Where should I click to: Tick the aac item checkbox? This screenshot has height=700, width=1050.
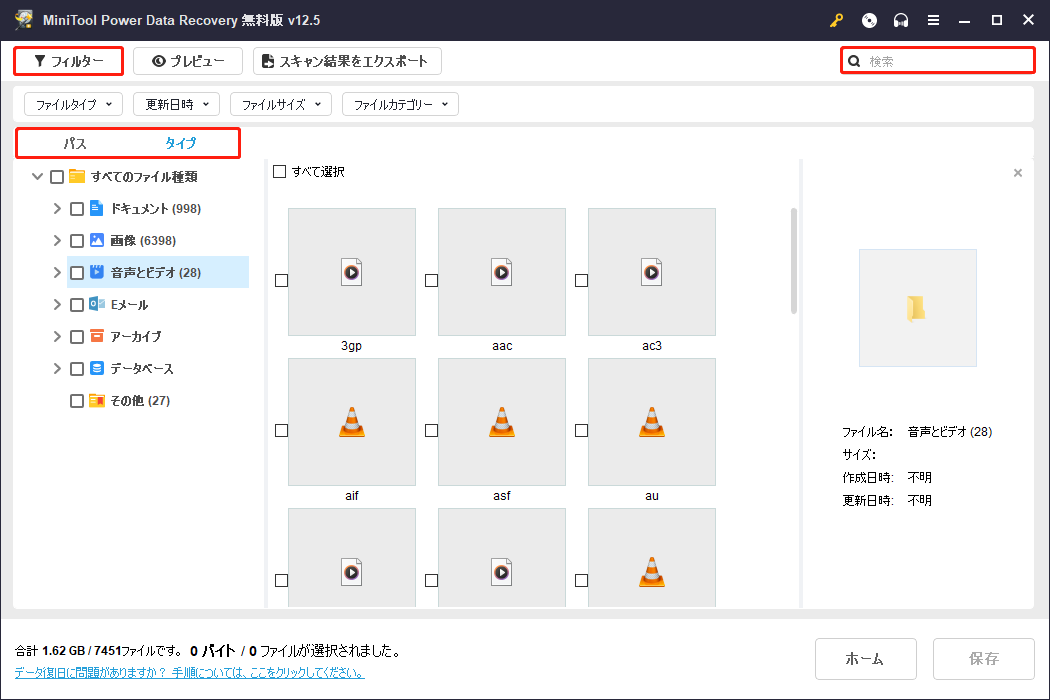[431, 280]
